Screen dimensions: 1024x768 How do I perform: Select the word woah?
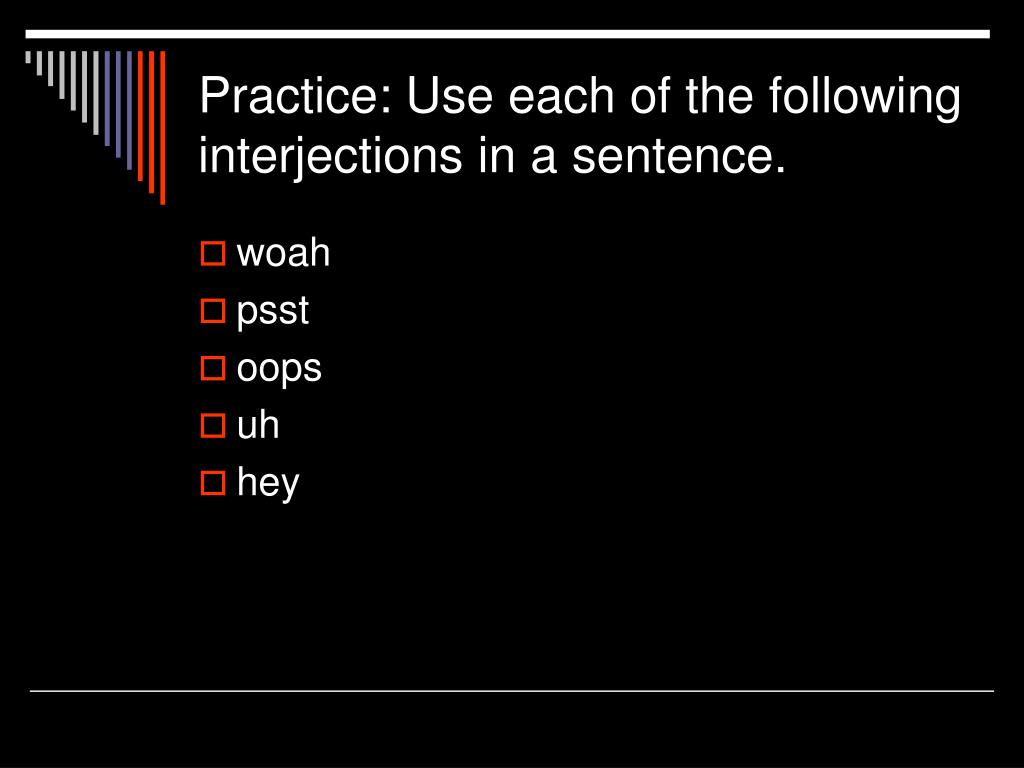283,253
